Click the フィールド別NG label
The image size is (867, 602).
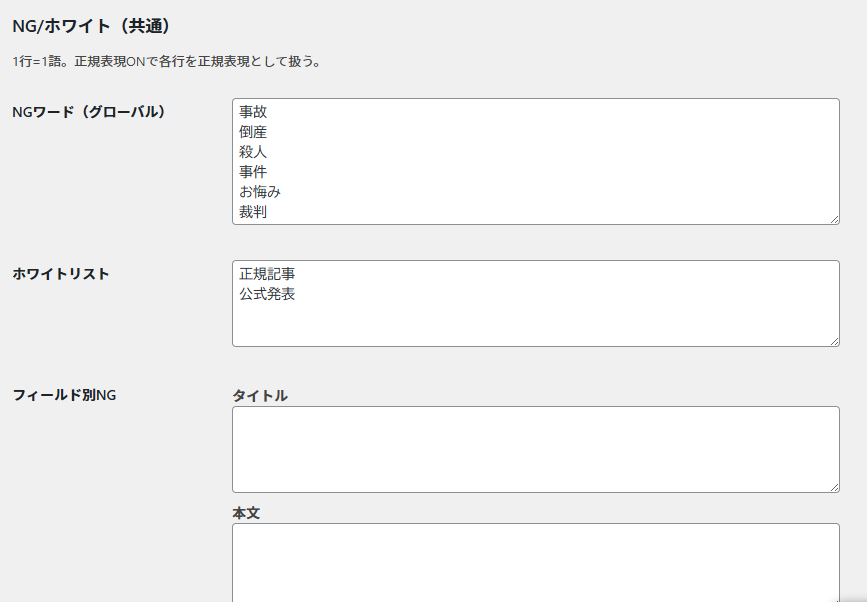[64, 395]
